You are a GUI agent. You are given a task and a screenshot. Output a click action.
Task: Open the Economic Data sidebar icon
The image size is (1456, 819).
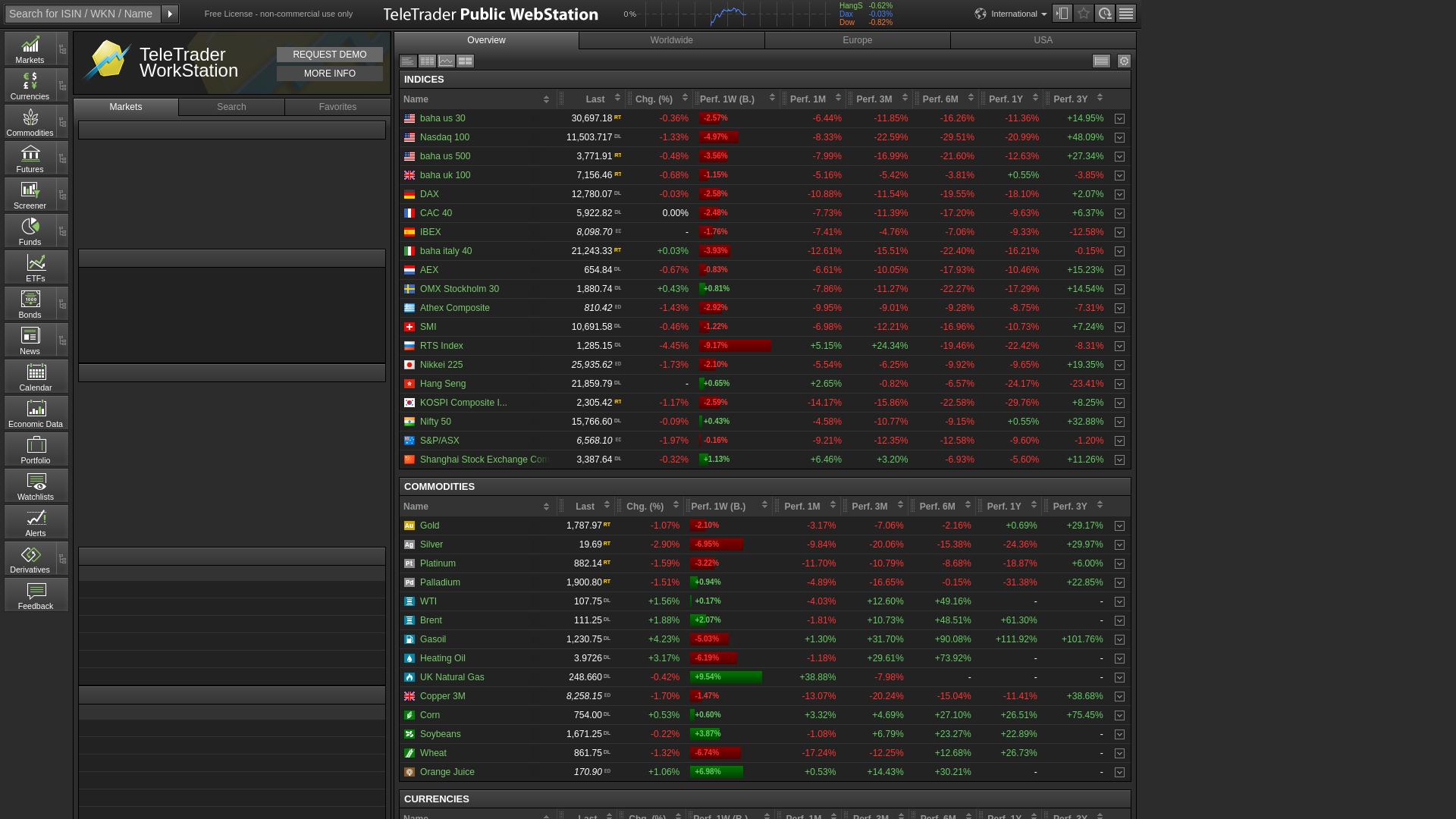(35, 413)
